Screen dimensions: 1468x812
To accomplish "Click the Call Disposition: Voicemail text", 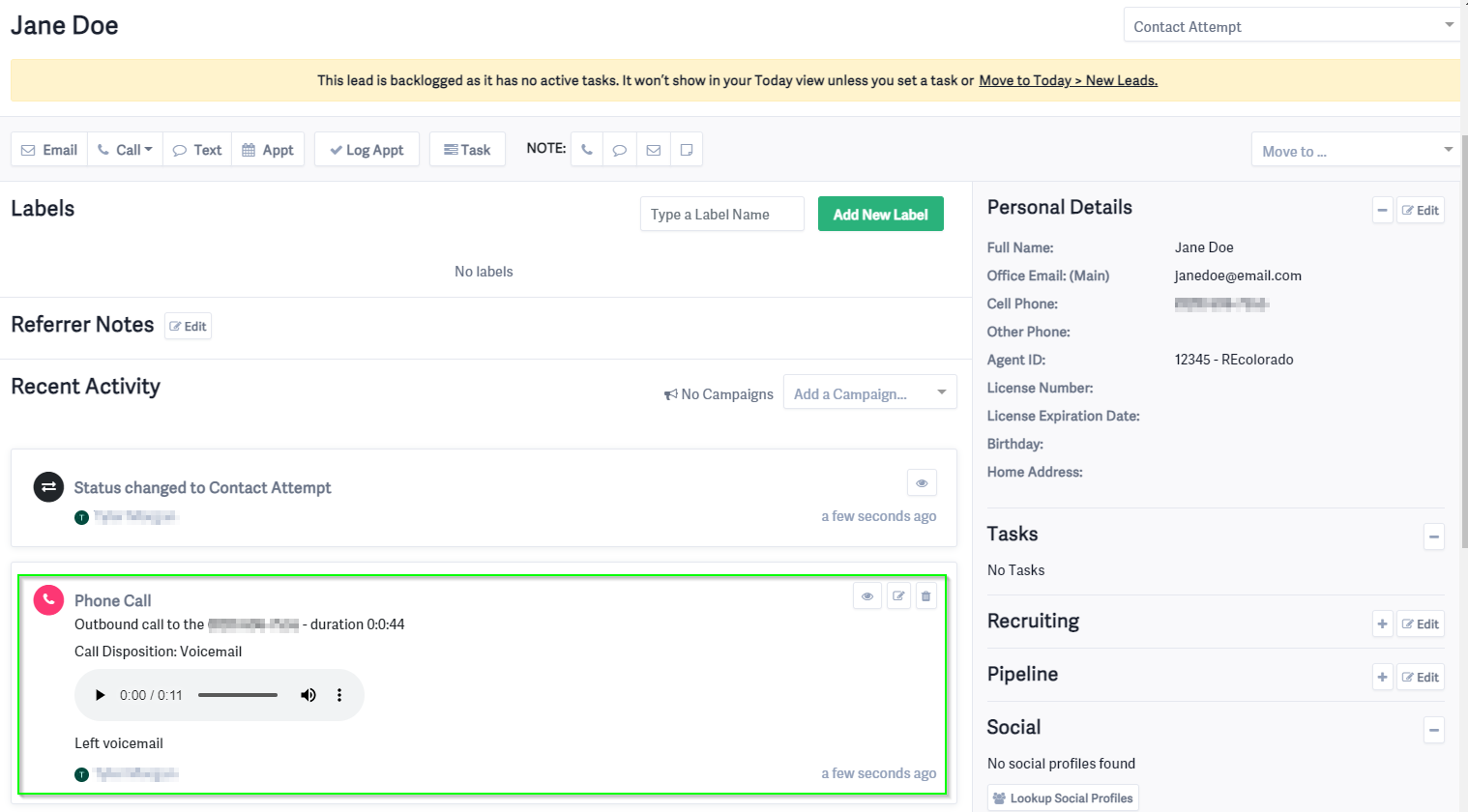I will 159,652.
